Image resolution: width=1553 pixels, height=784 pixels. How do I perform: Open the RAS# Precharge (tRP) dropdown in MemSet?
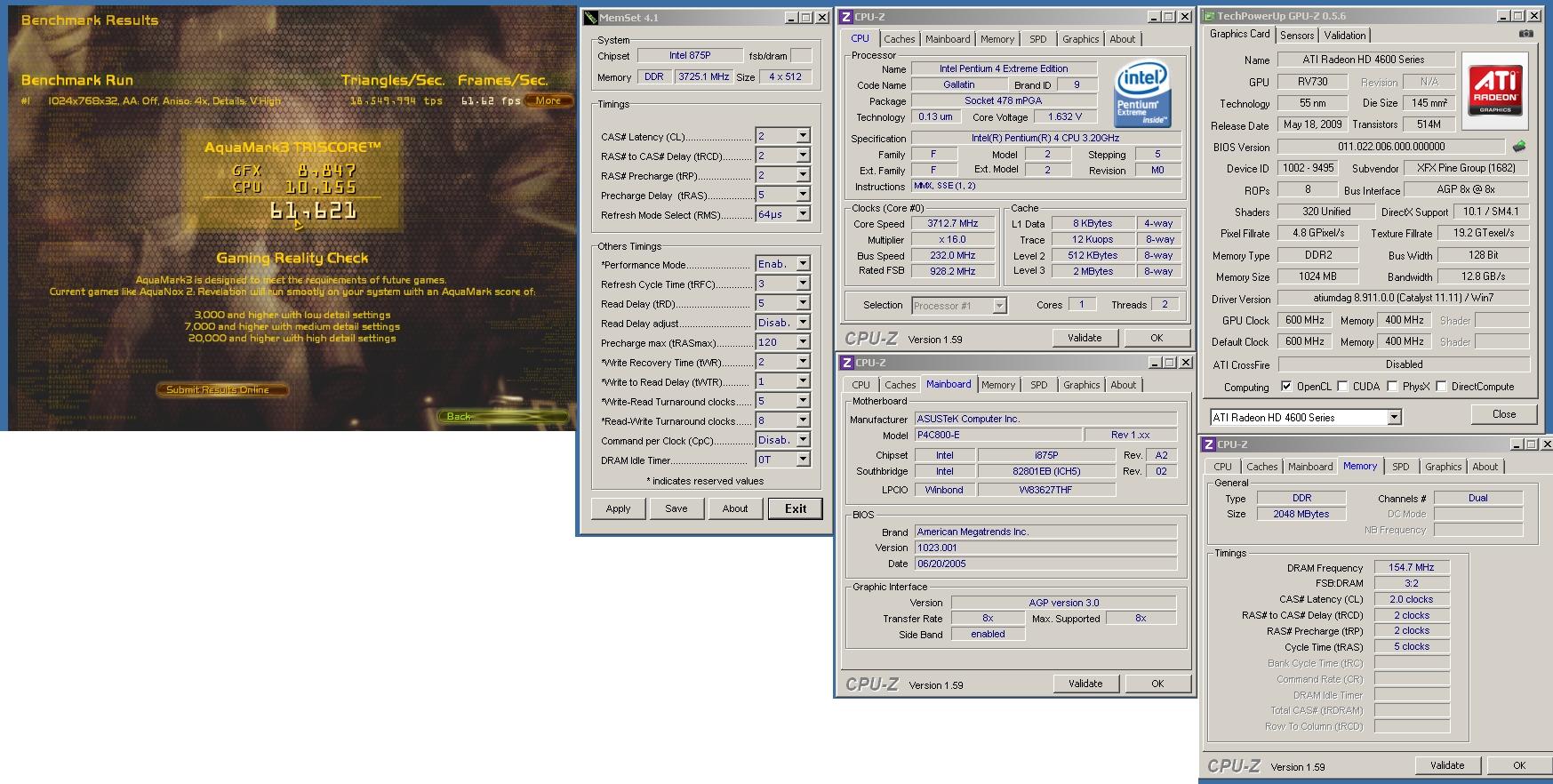click(803, 175)
